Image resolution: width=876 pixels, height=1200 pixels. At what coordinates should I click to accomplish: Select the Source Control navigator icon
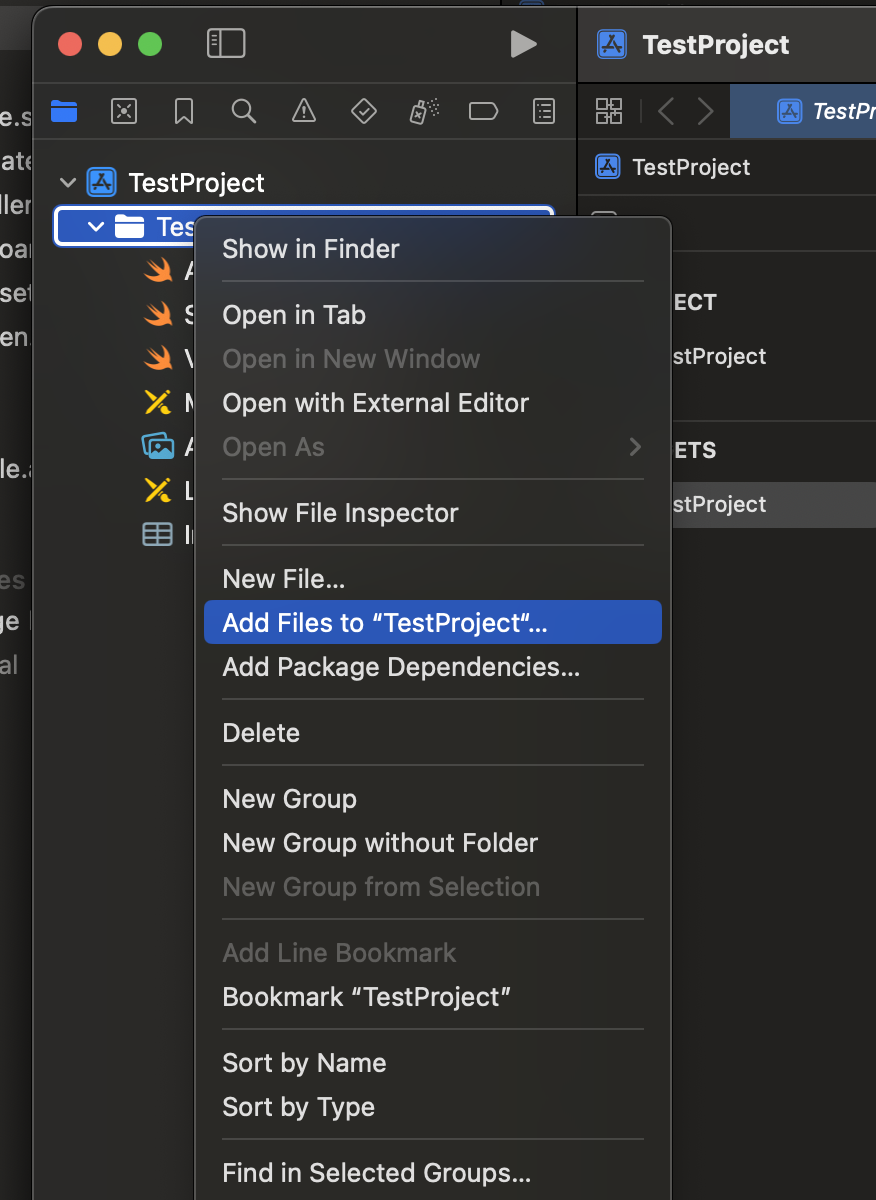click(123, 111)
